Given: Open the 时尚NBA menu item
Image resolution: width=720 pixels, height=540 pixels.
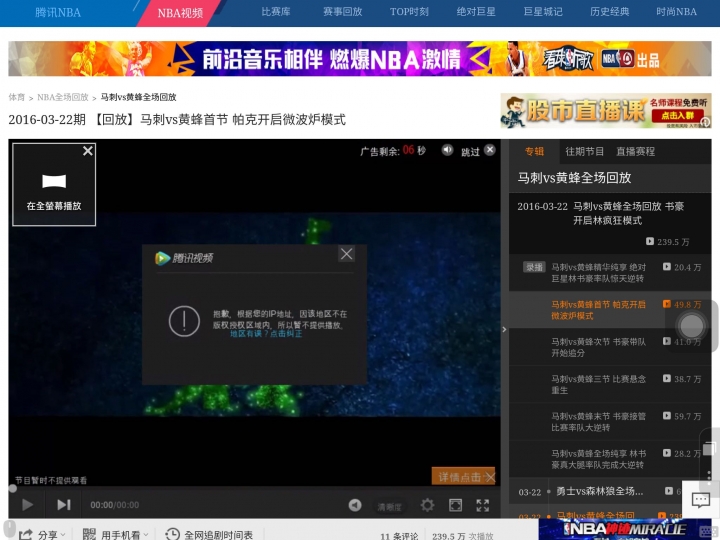Looking at the screenshot, I should tap(676, 12).
